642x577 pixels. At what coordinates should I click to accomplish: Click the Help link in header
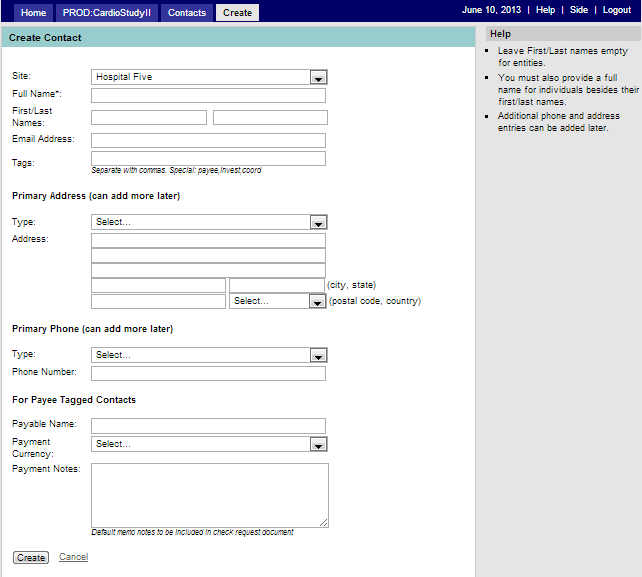coord(545,10)
